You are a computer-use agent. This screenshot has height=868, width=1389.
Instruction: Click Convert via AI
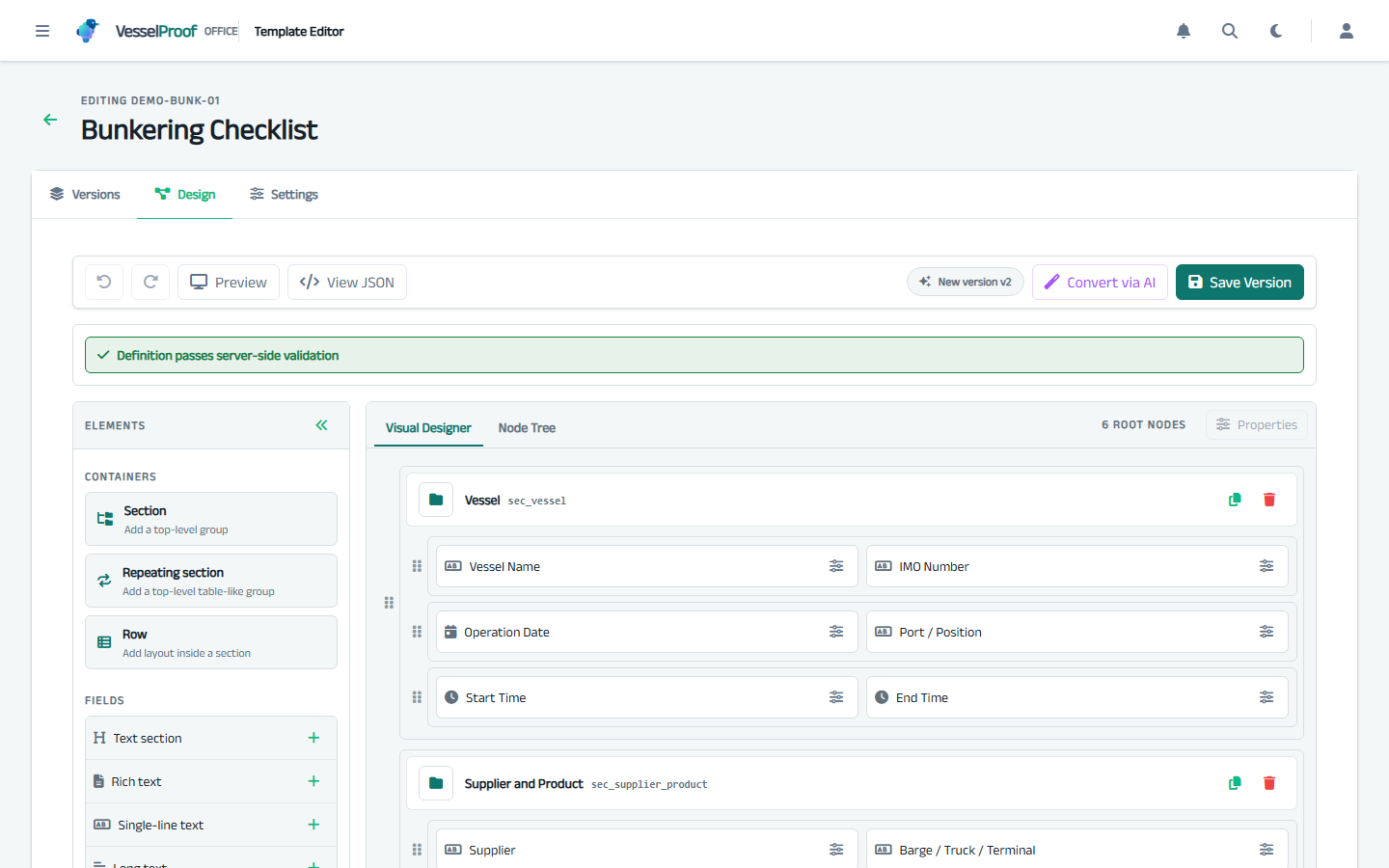[x=1100, y=282]
